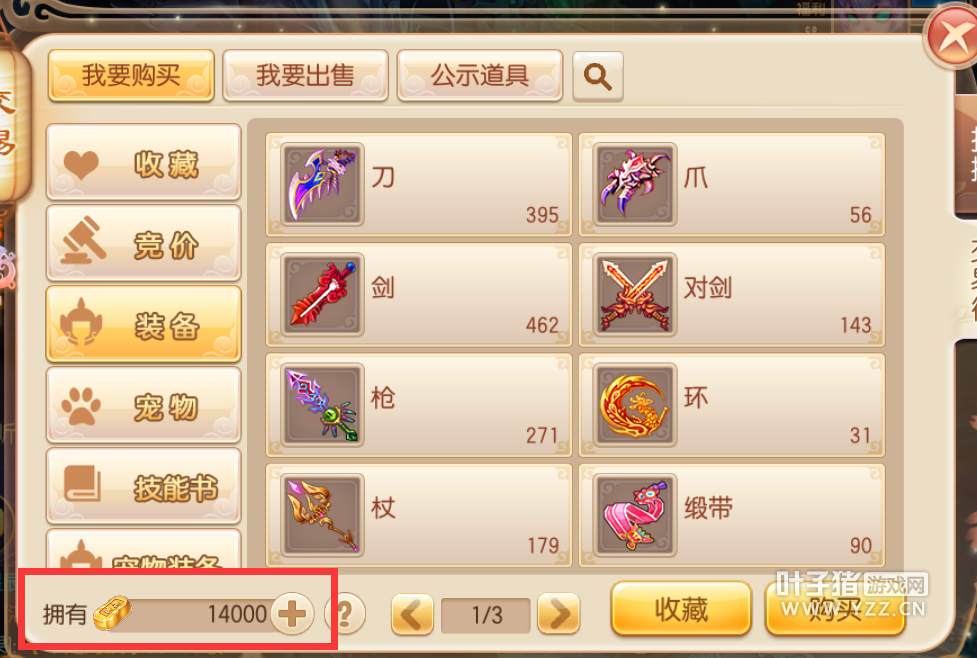Switch to the 公示道具 tab

[480, 75]
